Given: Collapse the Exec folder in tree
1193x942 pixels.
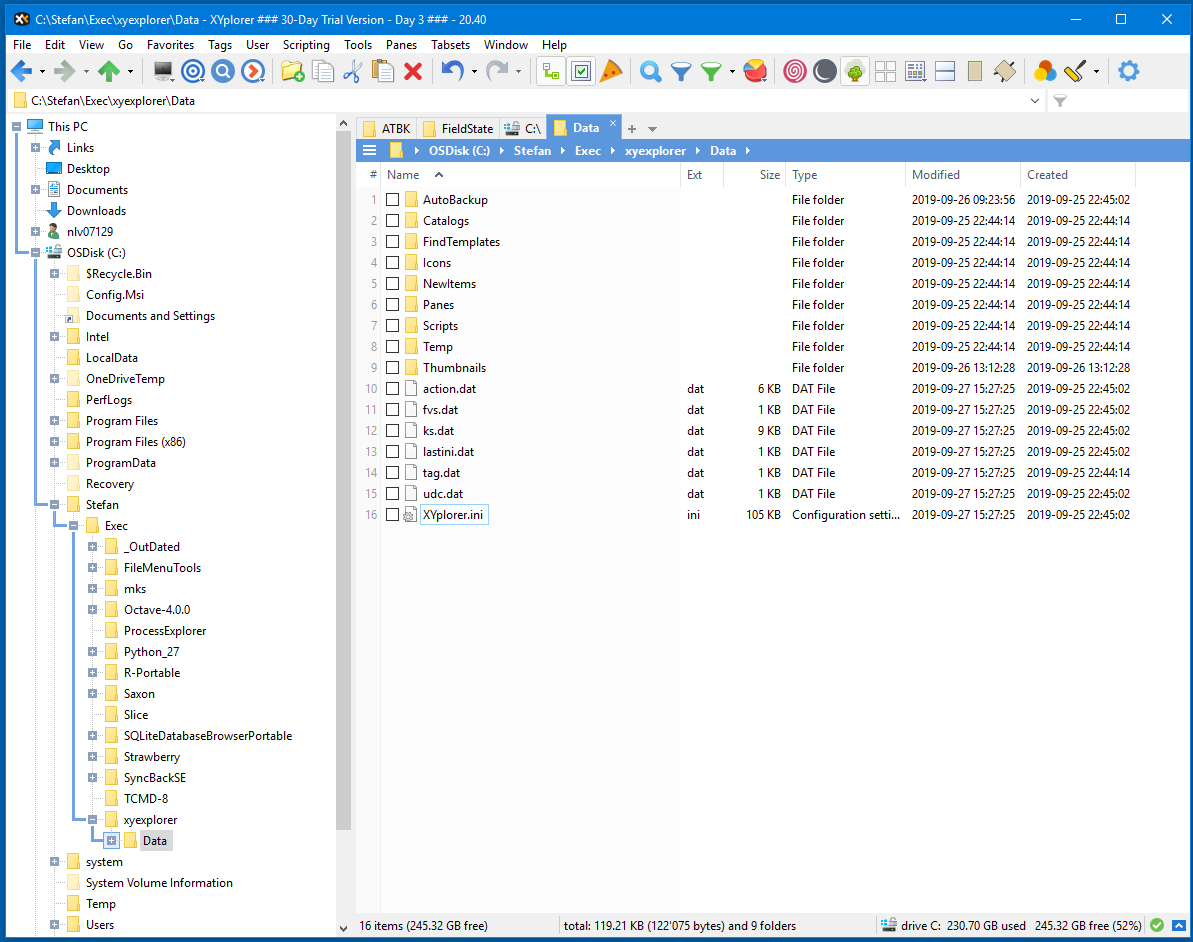Looking at the screenshot, I should point(74,526).
